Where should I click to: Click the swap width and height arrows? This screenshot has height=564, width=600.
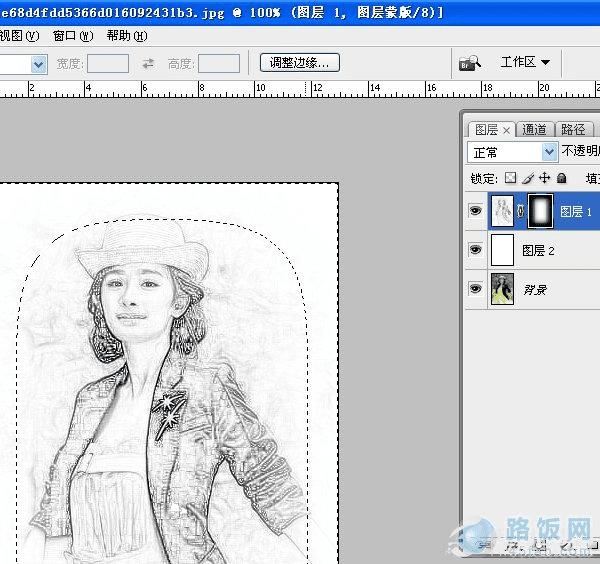click(148, 63)
